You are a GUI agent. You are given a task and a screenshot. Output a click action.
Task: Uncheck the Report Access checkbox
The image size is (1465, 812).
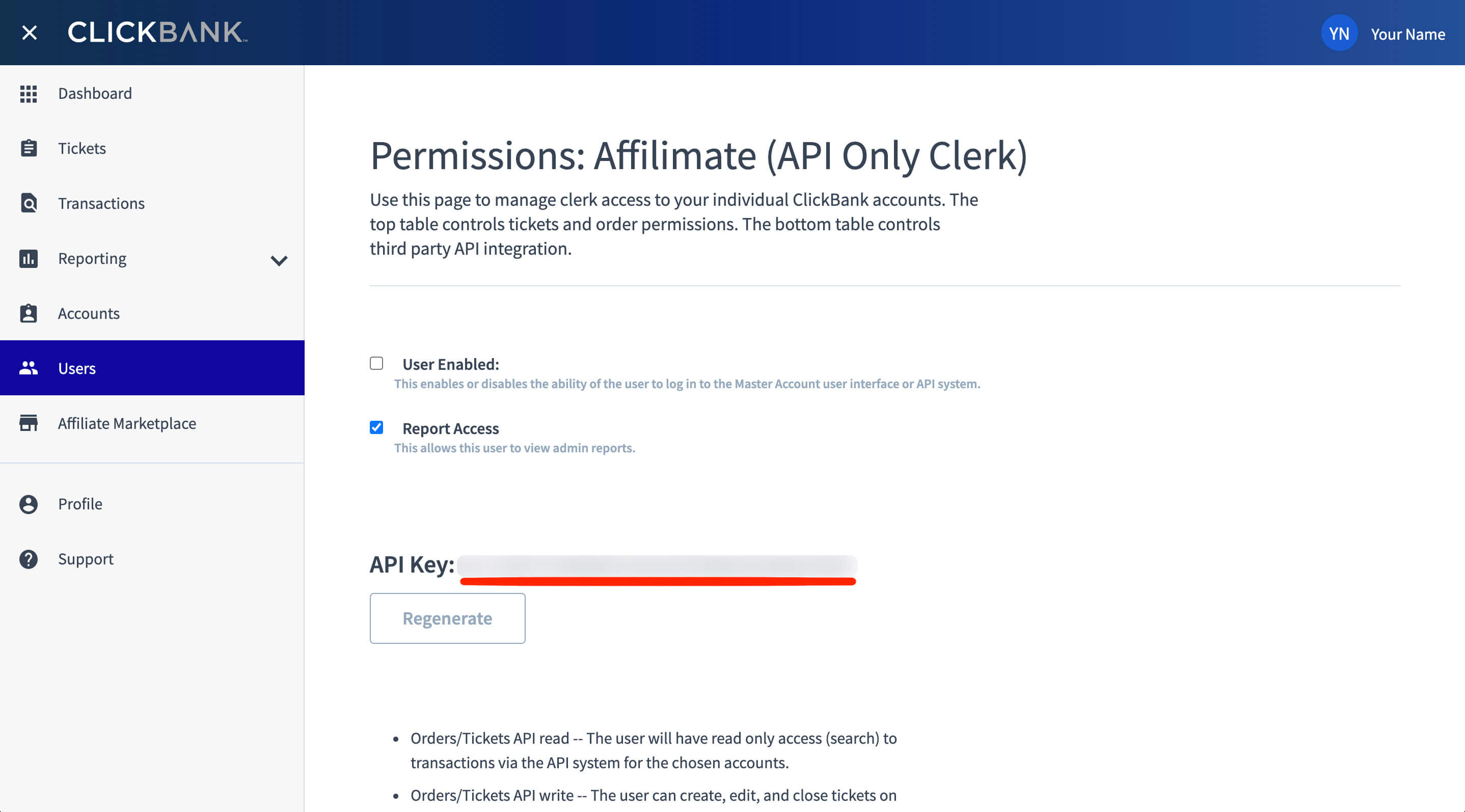(376, 427)
